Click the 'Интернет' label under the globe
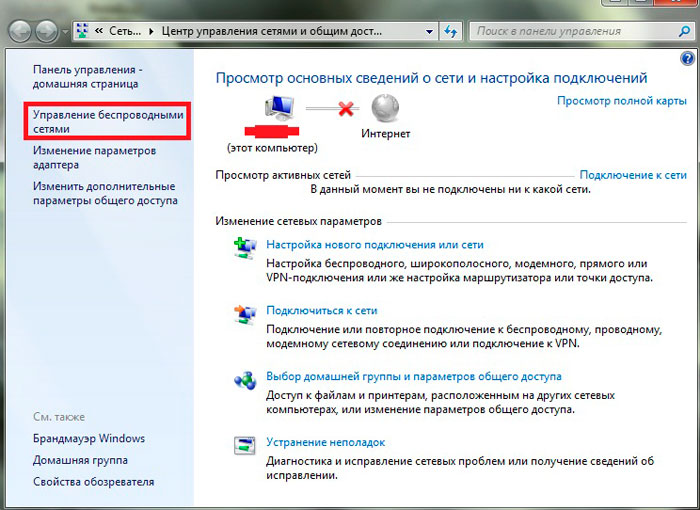 385,134
